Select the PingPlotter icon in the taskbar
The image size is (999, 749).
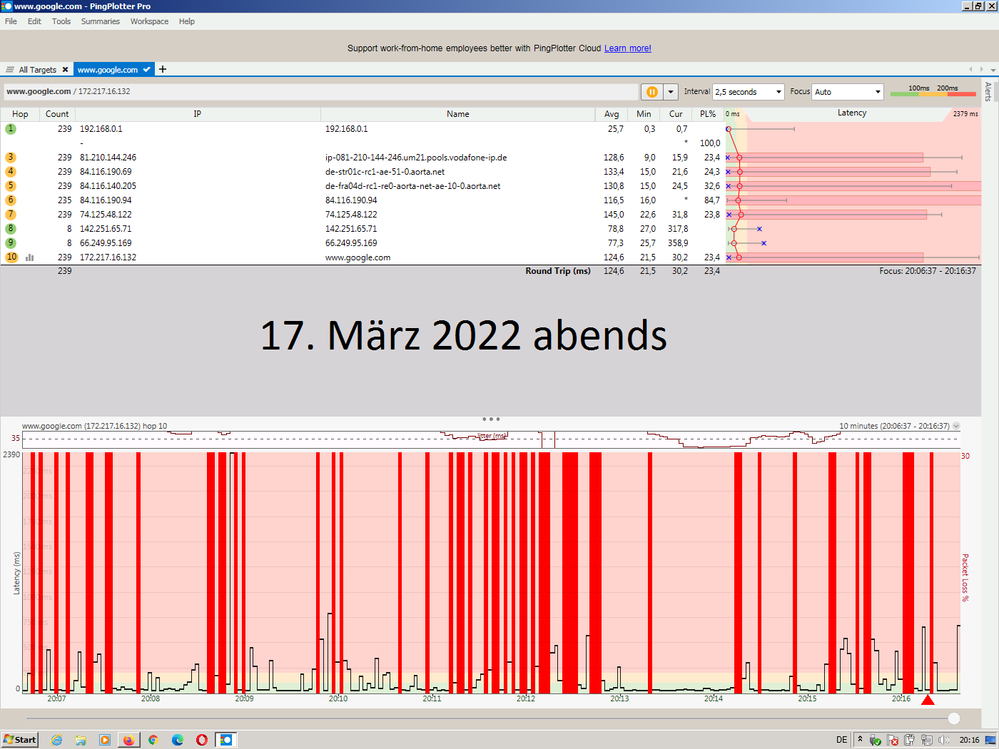[x=226, y=740]
